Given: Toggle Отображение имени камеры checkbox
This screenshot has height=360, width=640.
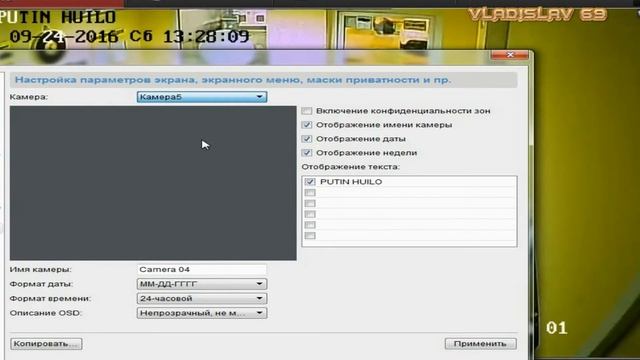Looking at the screenshot, I should coord(307,125).
